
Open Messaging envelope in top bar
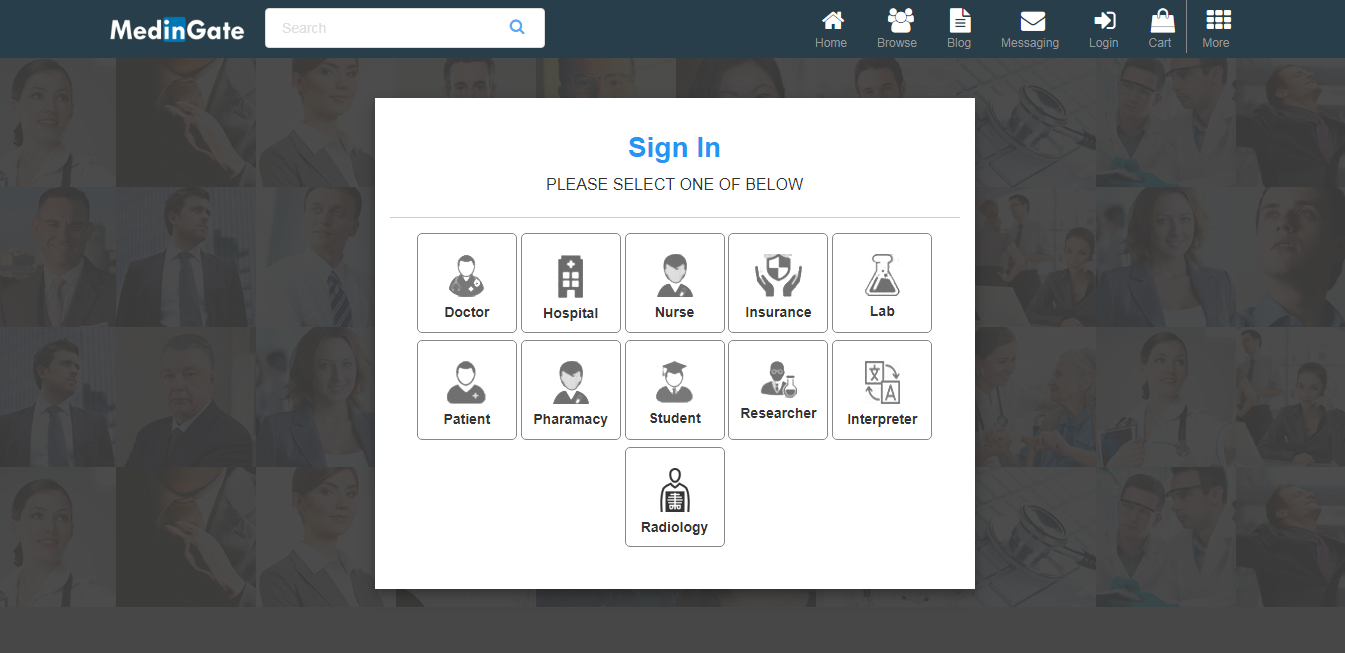(1030, 29)
